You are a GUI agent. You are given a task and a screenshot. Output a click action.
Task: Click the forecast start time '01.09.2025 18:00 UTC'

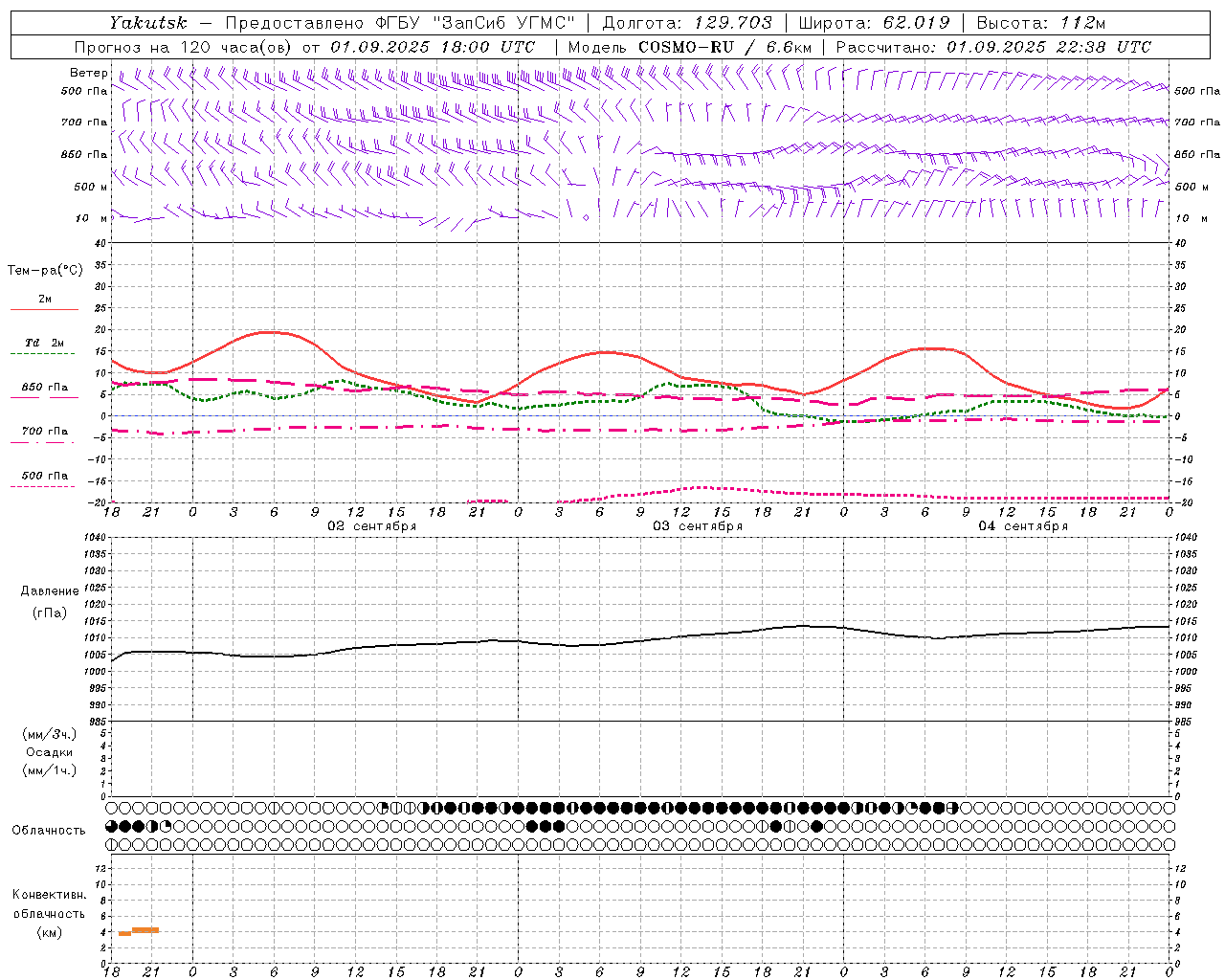[433, 47]
